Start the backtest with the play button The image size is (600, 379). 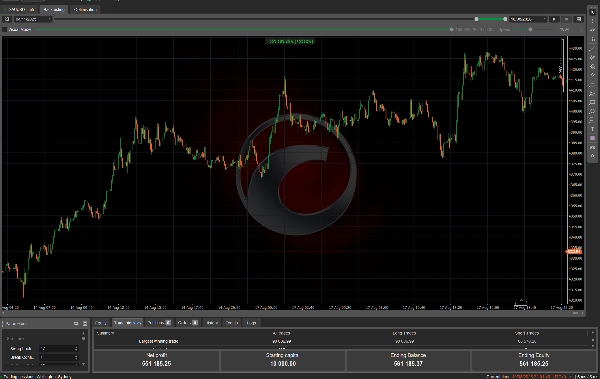click(554, 19)
